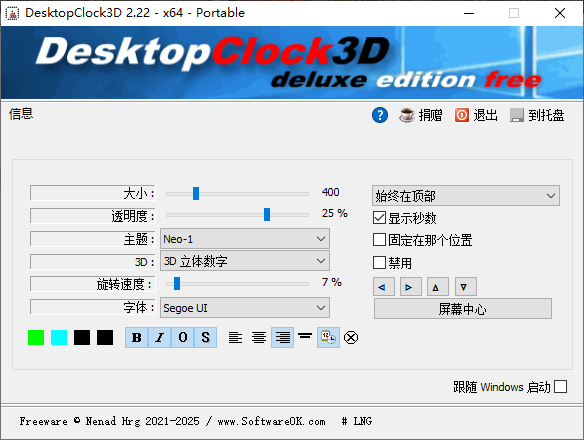The height and width of the screenshot is (440, 584).
Task: Uncheck the 显示秒数 checkbox
Action: point(379,218)
